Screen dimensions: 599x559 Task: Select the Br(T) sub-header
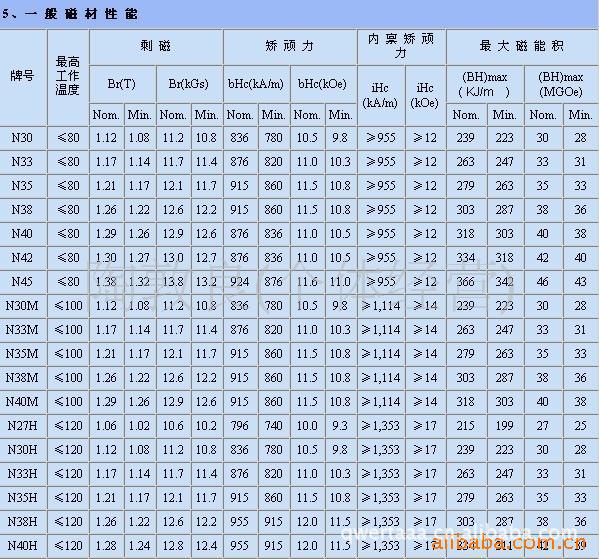coord(122,84)
